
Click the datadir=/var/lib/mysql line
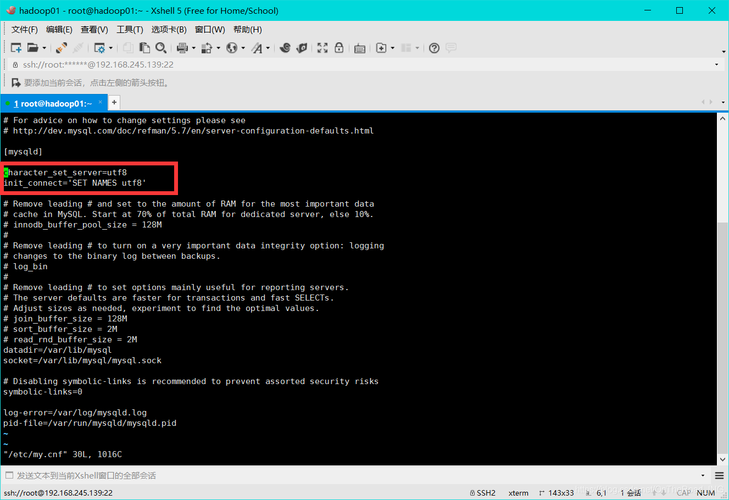click(57, 350)
